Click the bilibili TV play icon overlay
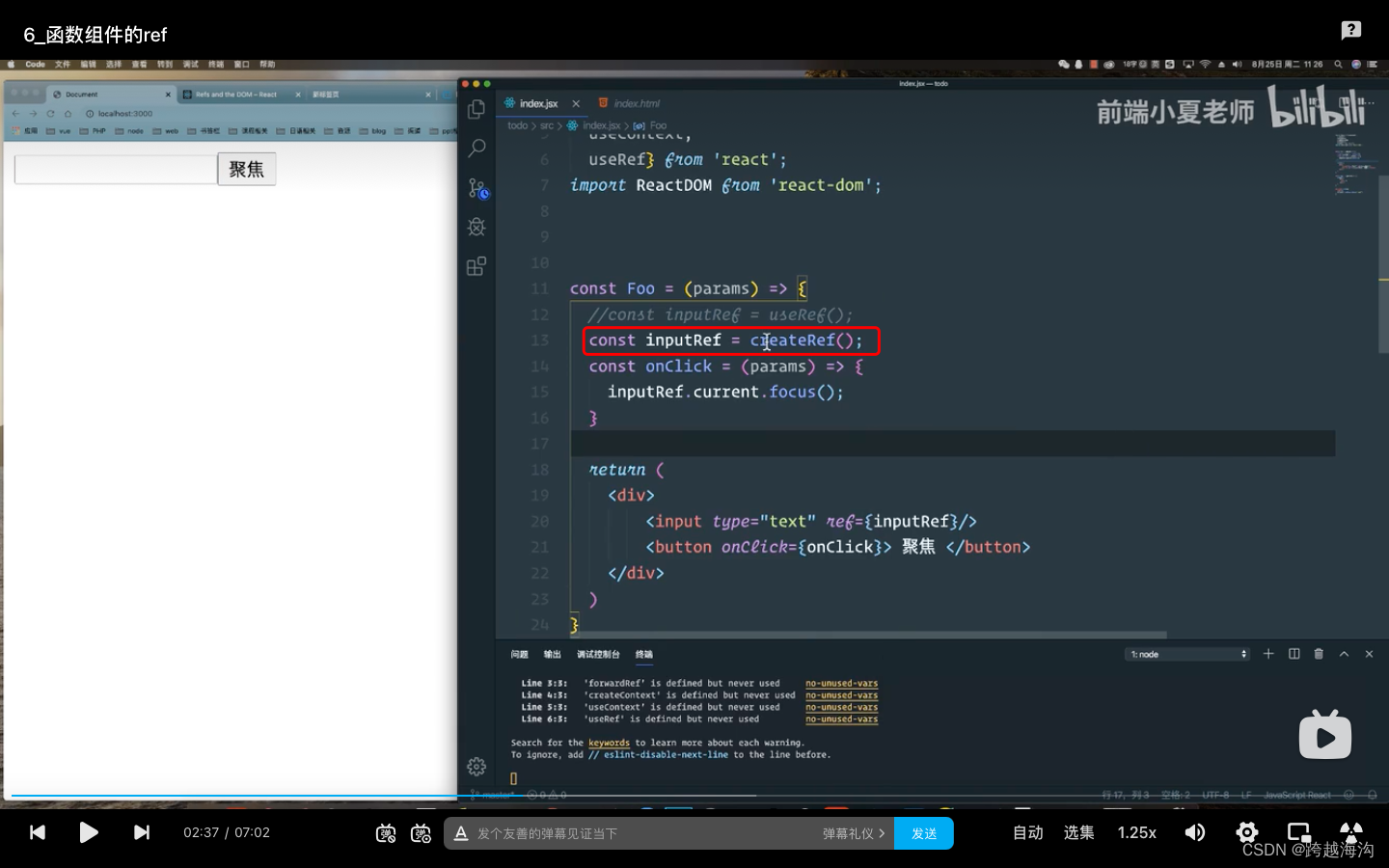The width and height of the screenshot is (1389, 868). [1325, 735]
